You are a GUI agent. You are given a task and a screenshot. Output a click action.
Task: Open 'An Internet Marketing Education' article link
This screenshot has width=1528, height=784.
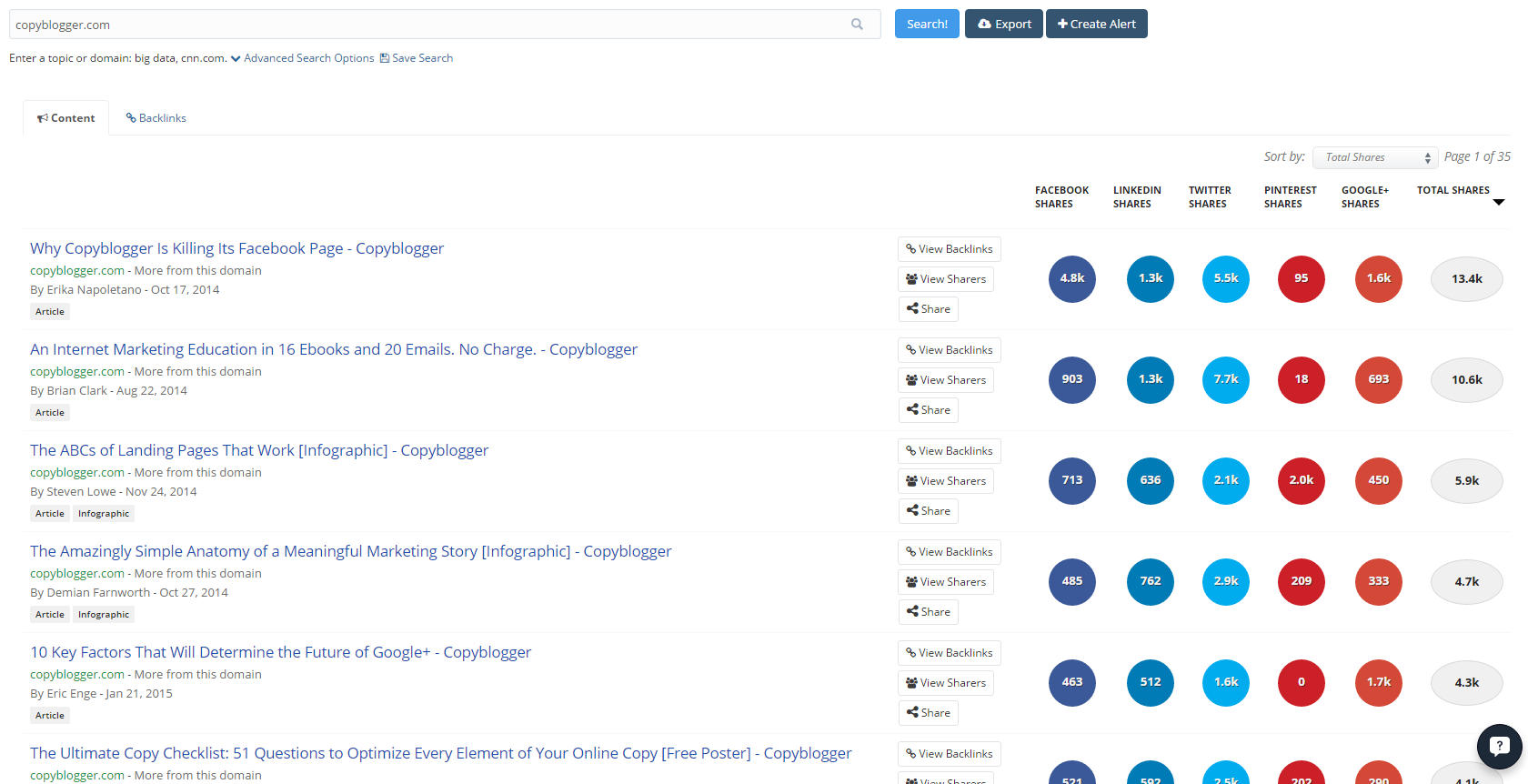334,349
